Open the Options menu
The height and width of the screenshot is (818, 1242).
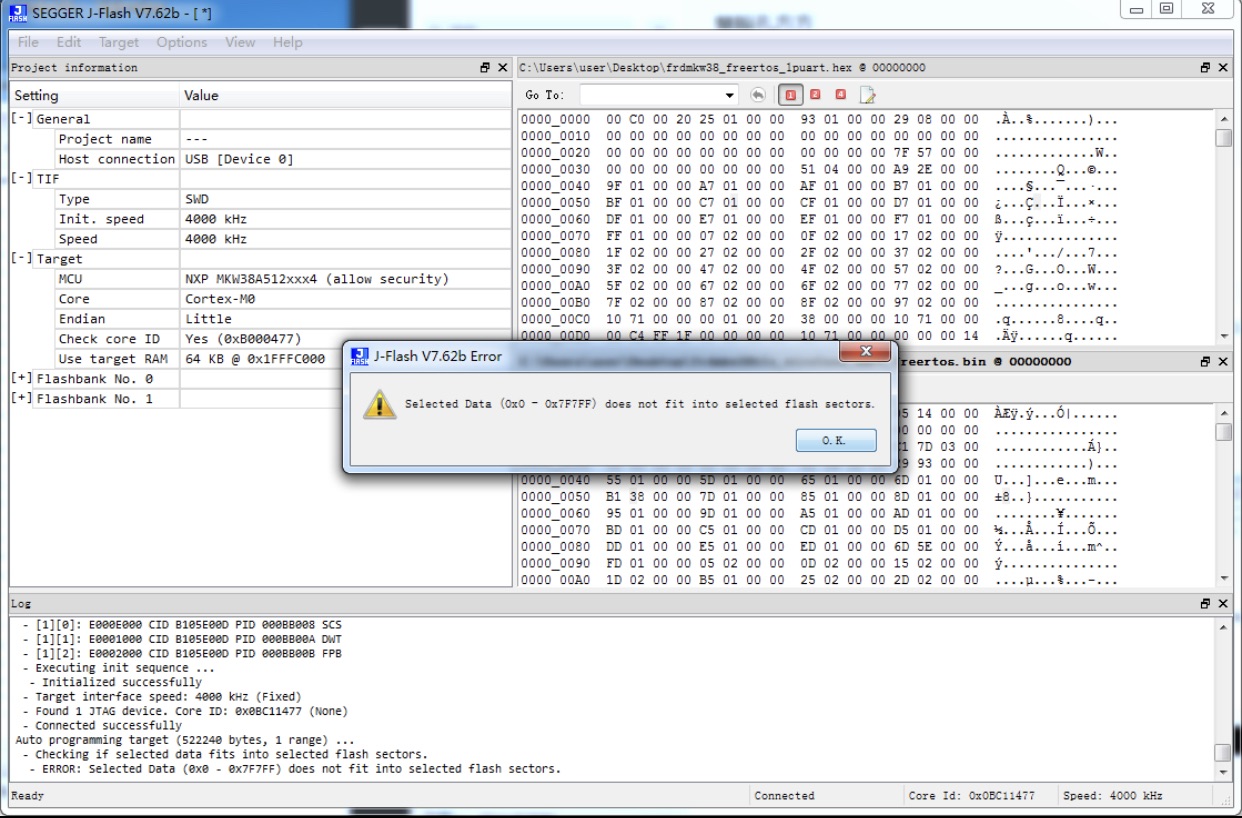point(182,42)
